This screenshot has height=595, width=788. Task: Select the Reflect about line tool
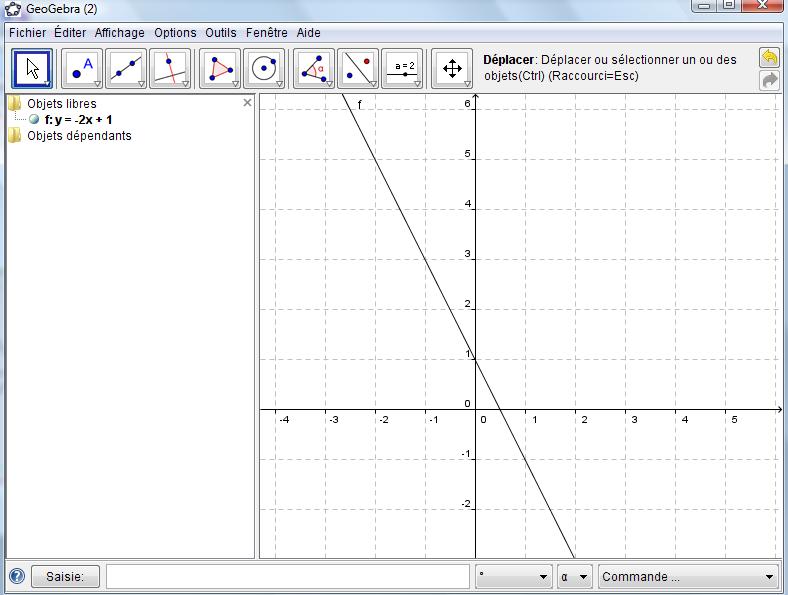point(358,69)
